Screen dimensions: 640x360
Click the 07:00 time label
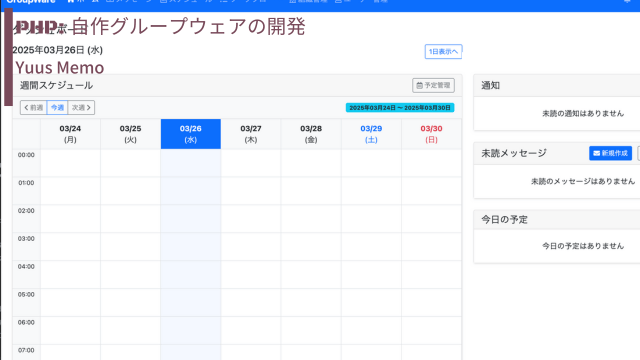(26, 350)
